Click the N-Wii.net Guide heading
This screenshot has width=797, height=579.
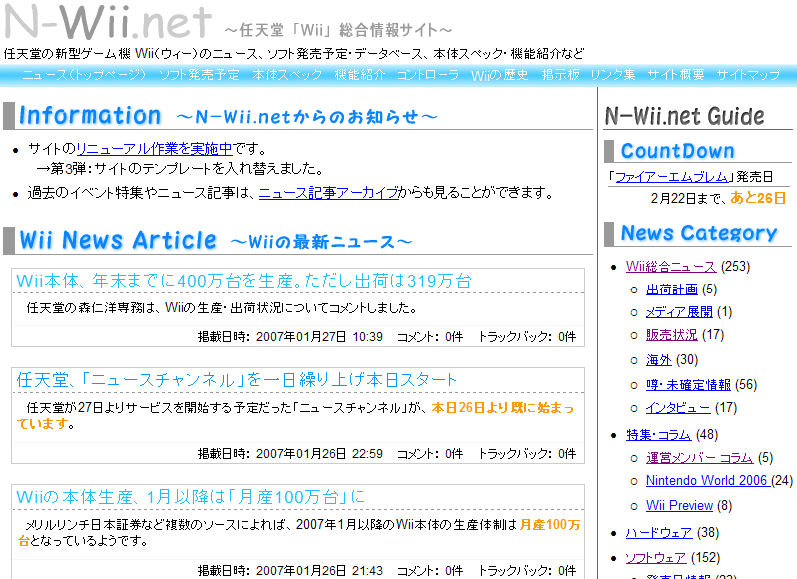[x=685, y=116]
